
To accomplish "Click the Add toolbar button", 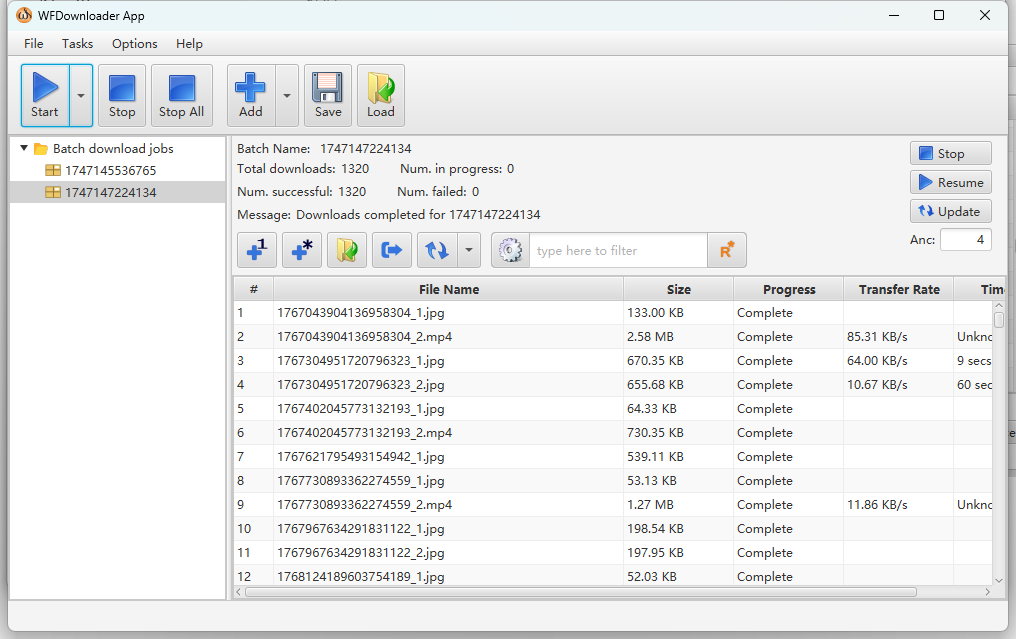I will pos(251,95).
